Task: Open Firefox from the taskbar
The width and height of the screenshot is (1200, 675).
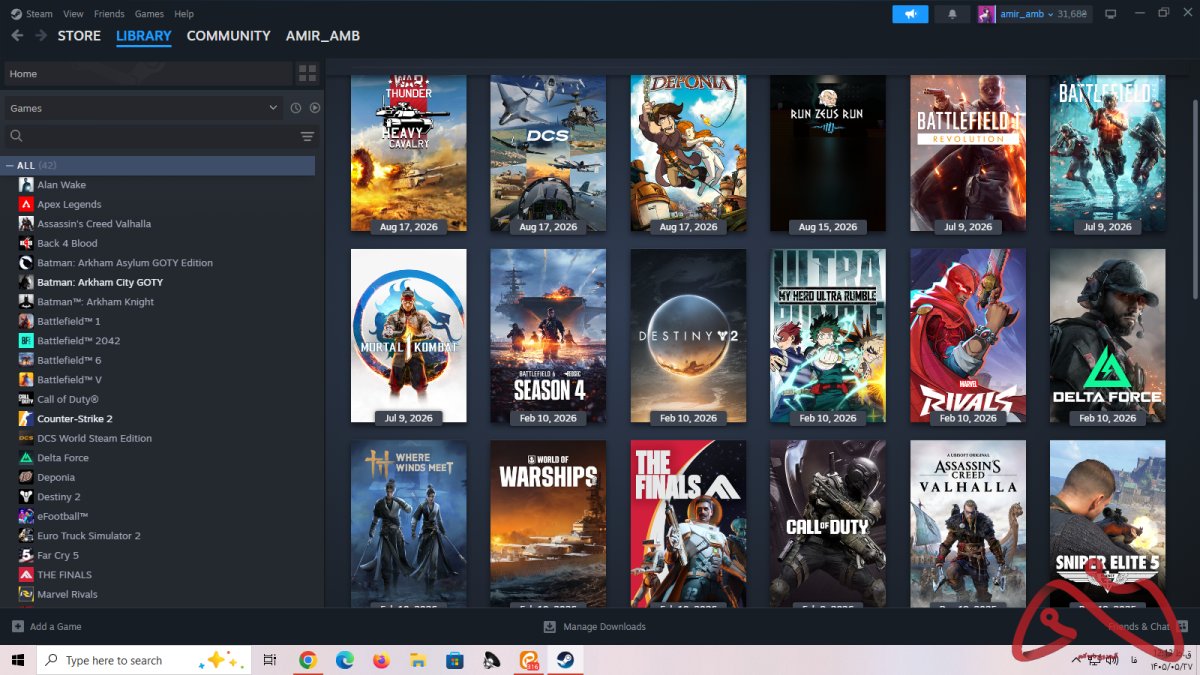Action: tap(381, 660)
